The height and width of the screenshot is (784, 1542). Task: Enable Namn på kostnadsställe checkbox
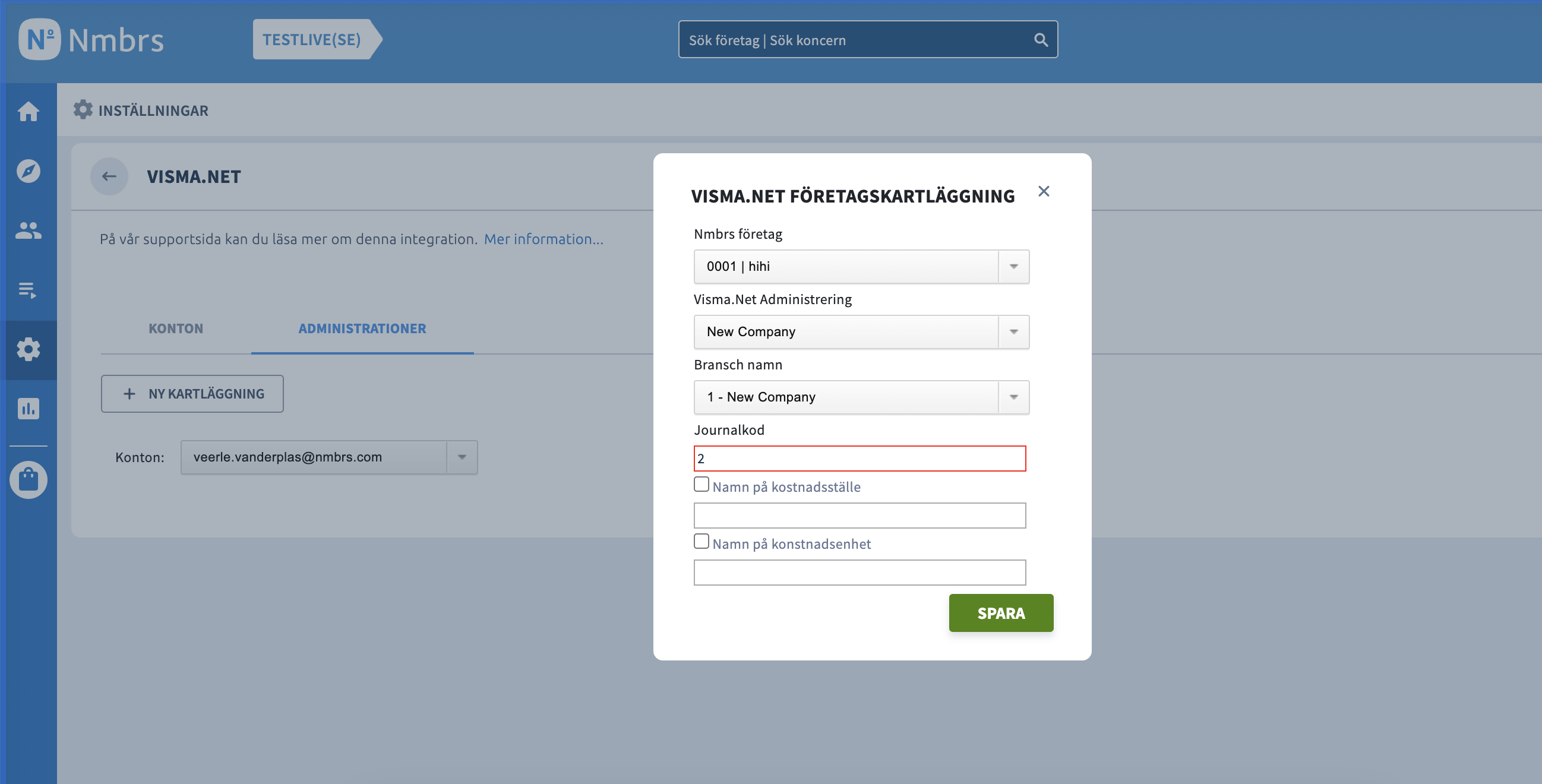tap(701, 484)
